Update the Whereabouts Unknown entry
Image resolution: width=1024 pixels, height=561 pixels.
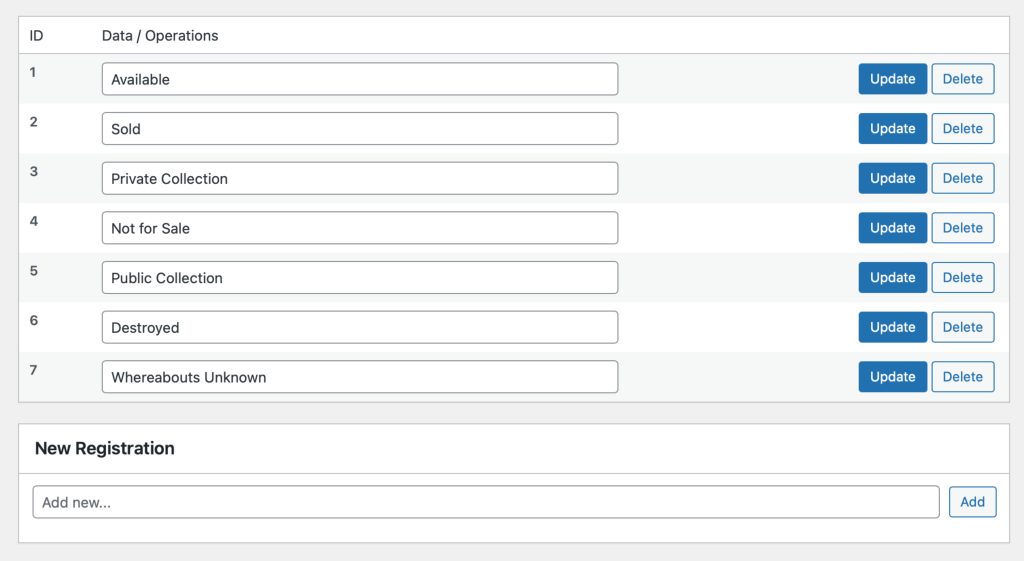coord(892,377)
